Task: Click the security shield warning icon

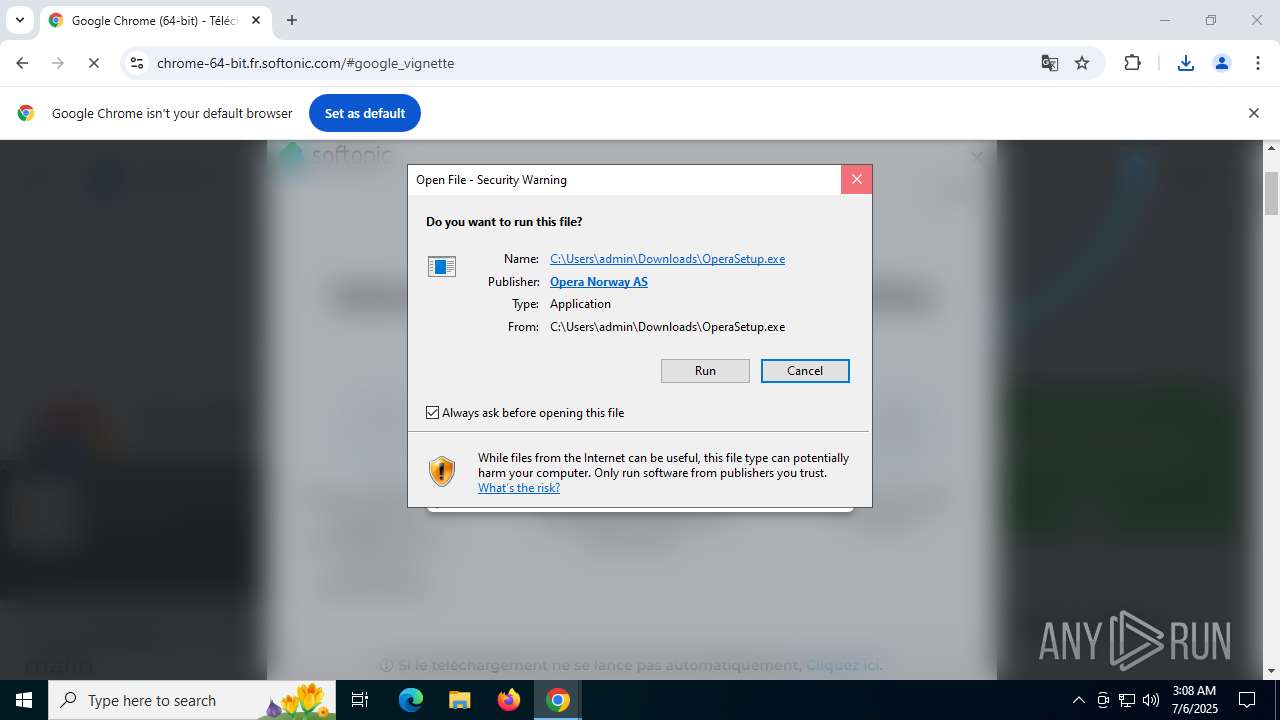Action: coord(442,471)
